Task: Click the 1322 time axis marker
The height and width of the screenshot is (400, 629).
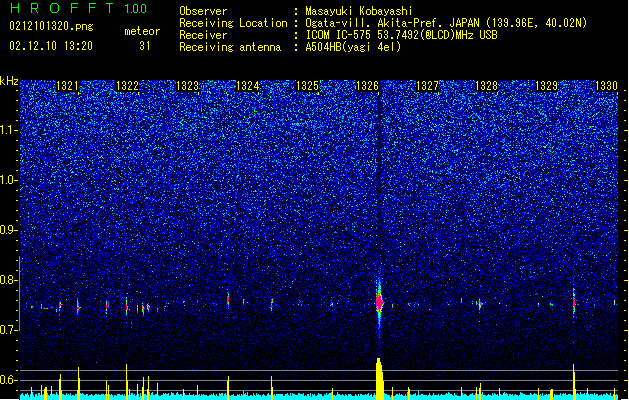Action: 127,86
